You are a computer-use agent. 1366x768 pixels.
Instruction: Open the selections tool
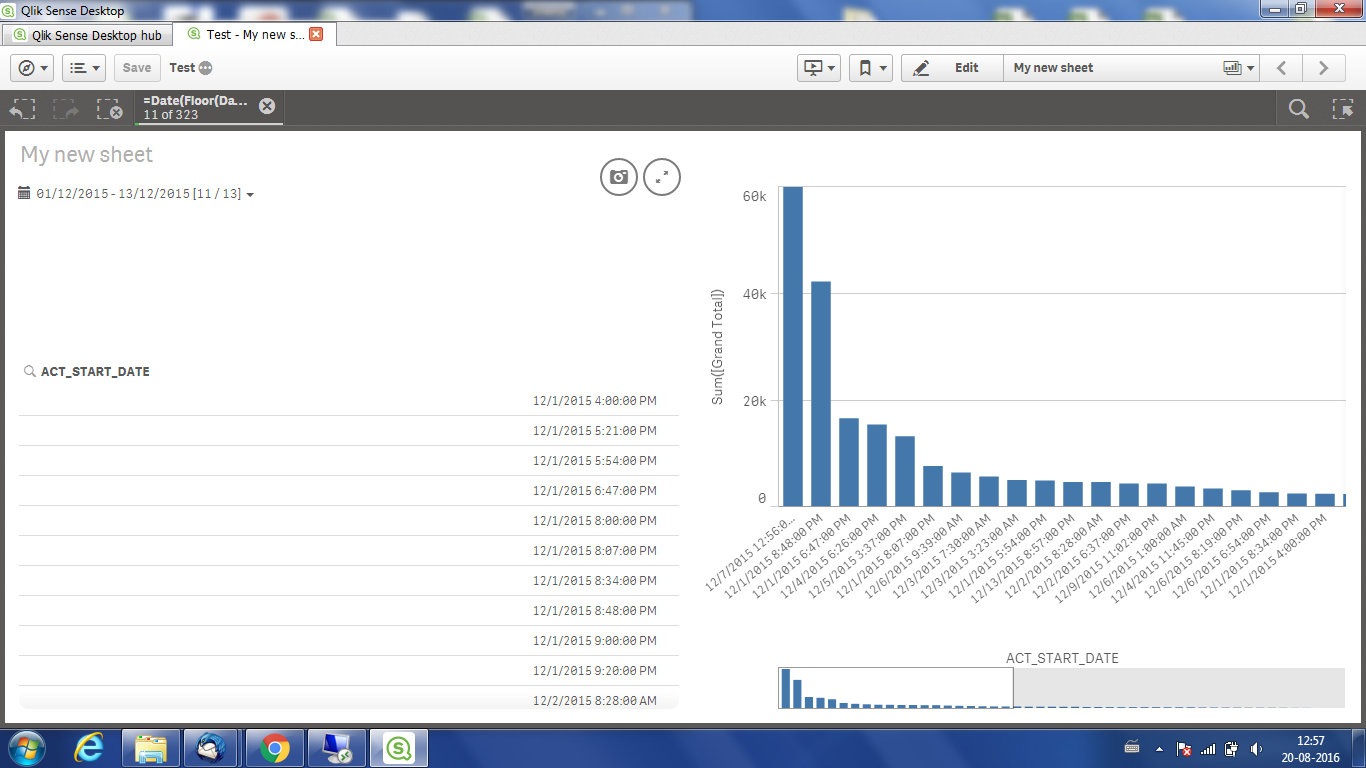pos(1343,109)
